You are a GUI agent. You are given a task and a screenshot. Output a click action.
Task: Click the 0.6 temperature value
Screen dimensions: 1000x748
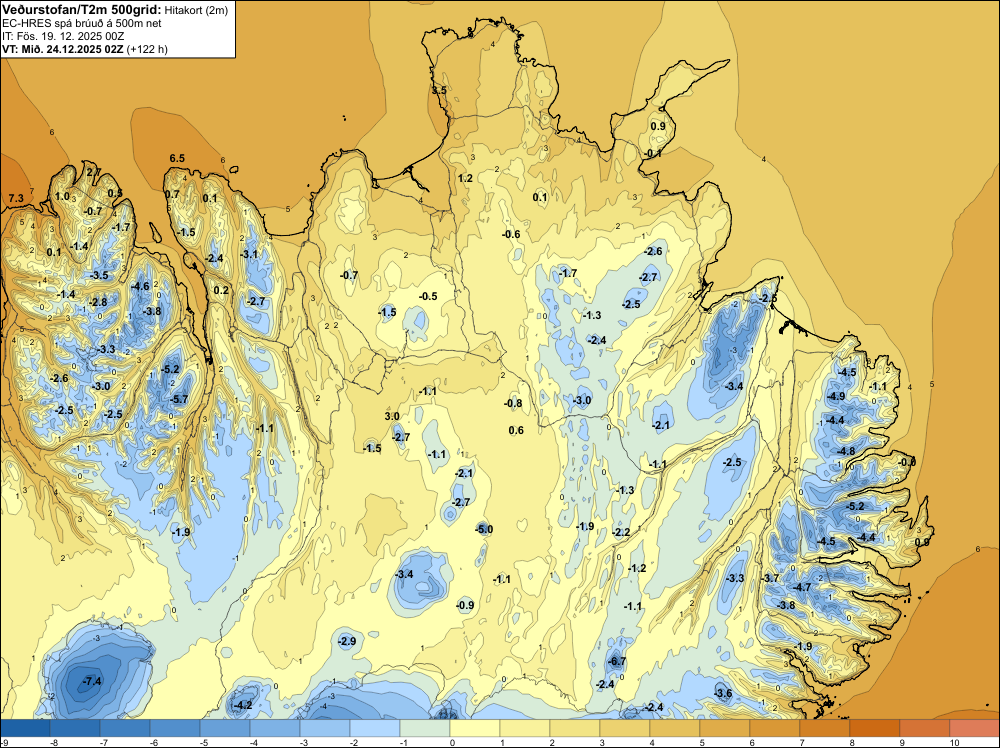tap(516, 430)
